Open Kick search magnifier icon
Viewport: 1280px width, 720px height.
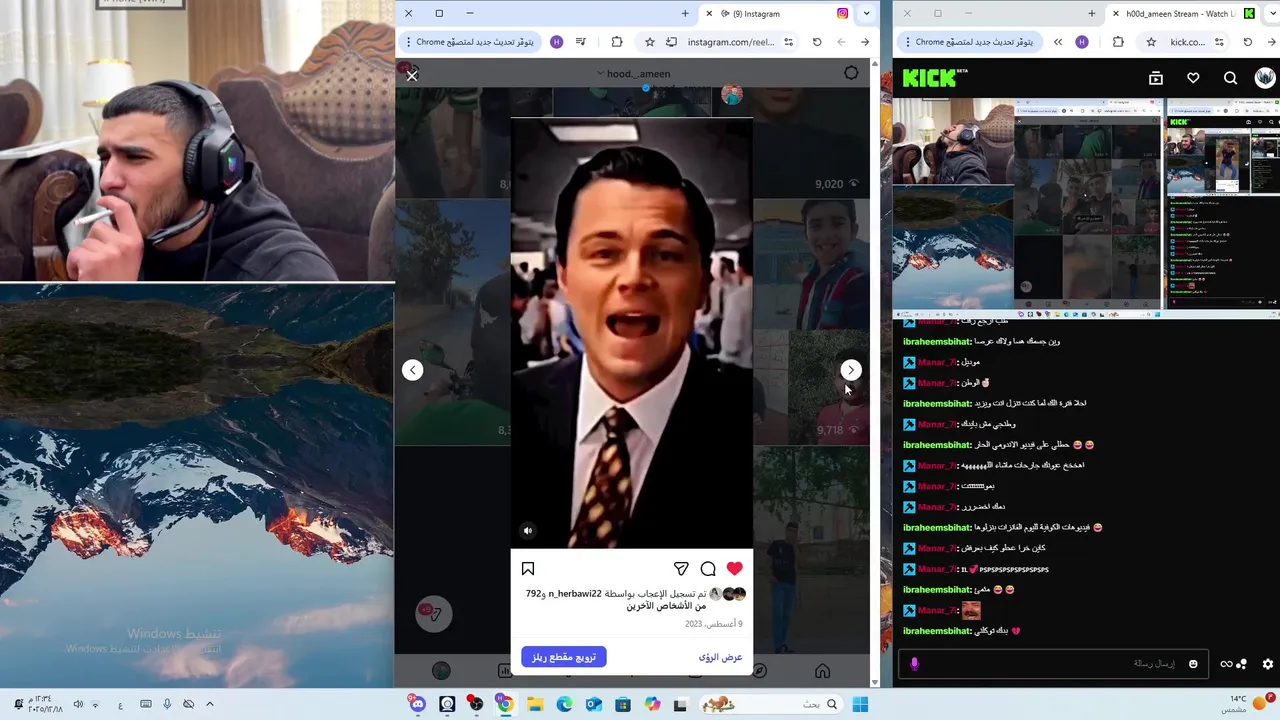pos(1230,78)
